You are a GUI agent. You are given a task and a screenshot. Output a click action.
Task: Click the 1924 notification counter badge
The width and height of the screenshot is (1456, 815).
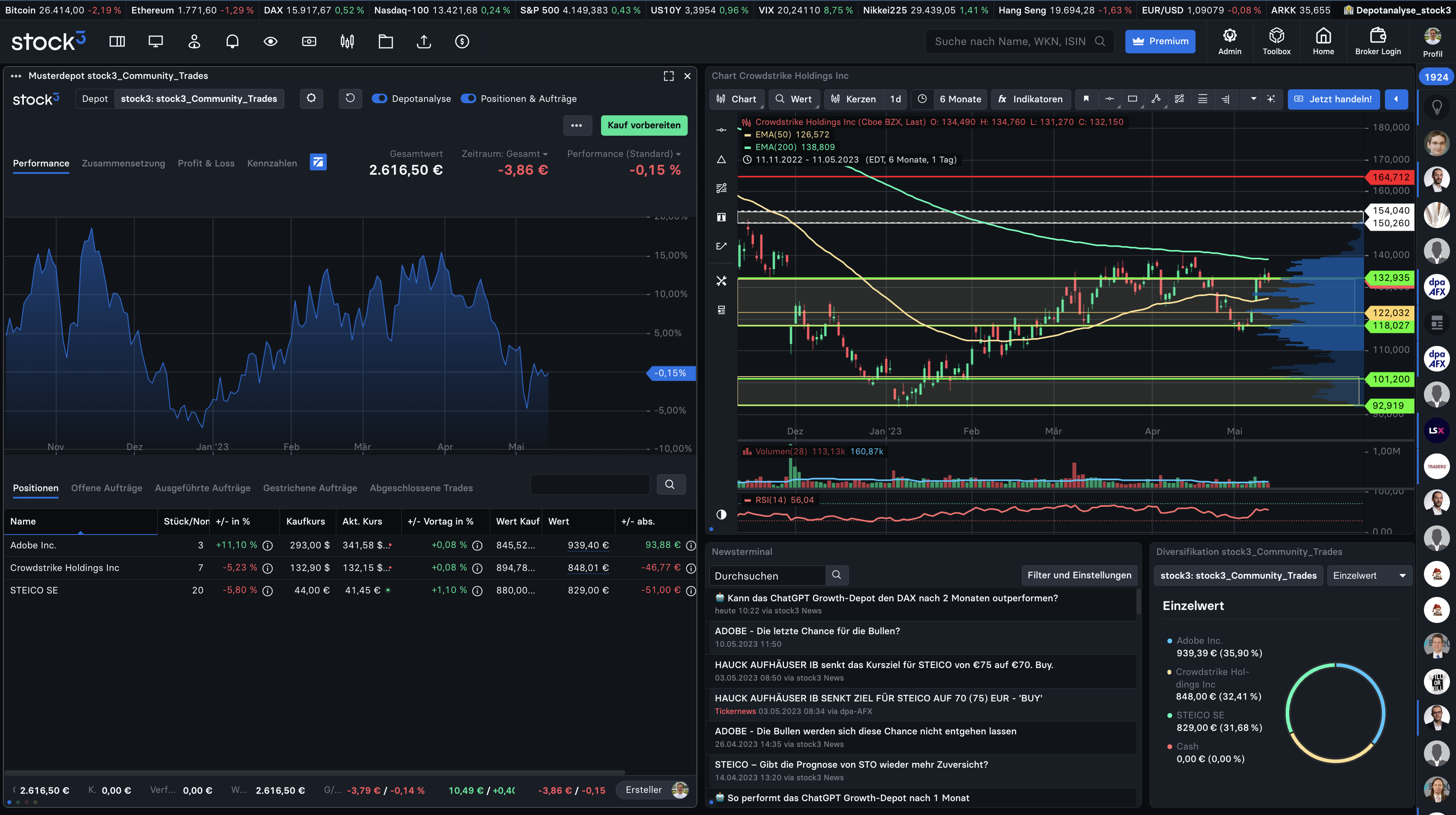click(1436, 78)
